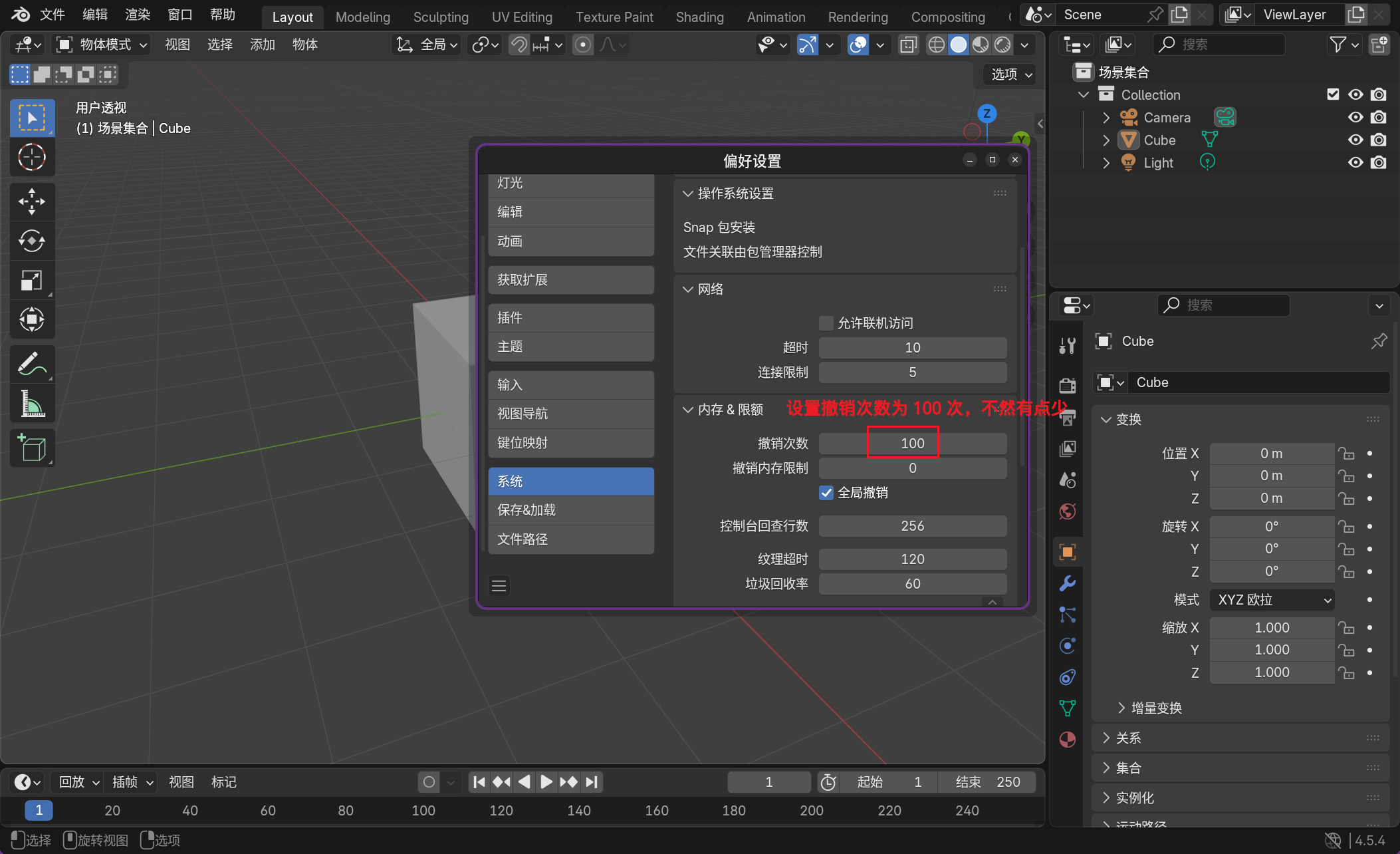Click the Add Cube tool icon
This screenshot has width=1400, height=854.
[31, 448]
